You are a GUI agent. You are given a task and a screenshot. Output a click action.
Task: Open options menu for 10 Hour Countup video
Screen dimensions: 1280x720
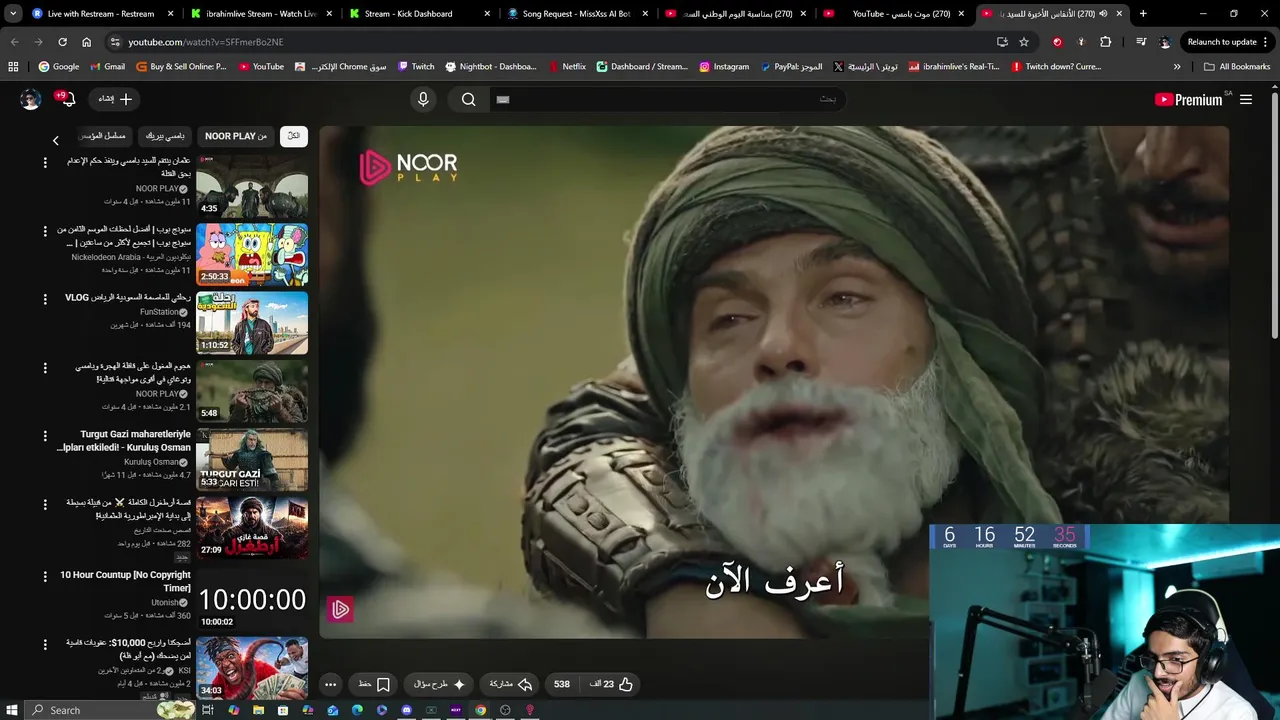point(44,576)
